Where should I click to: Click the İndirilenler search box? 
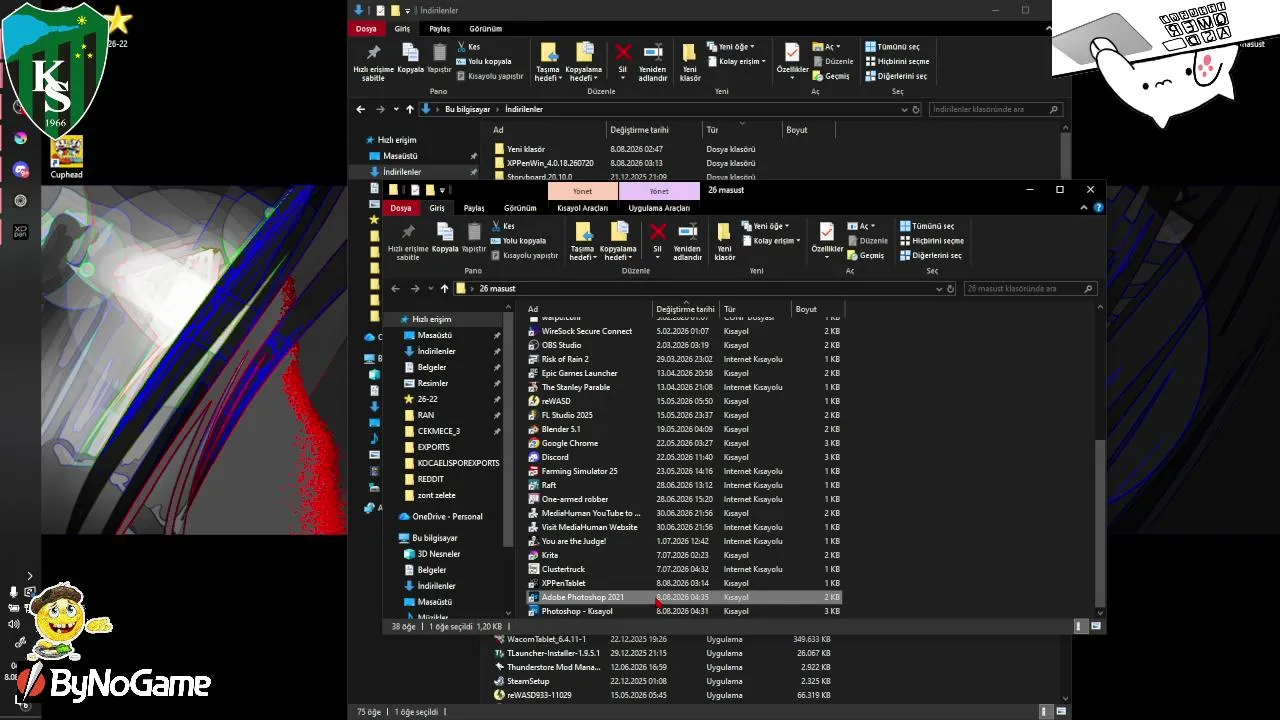coord(994,109)
